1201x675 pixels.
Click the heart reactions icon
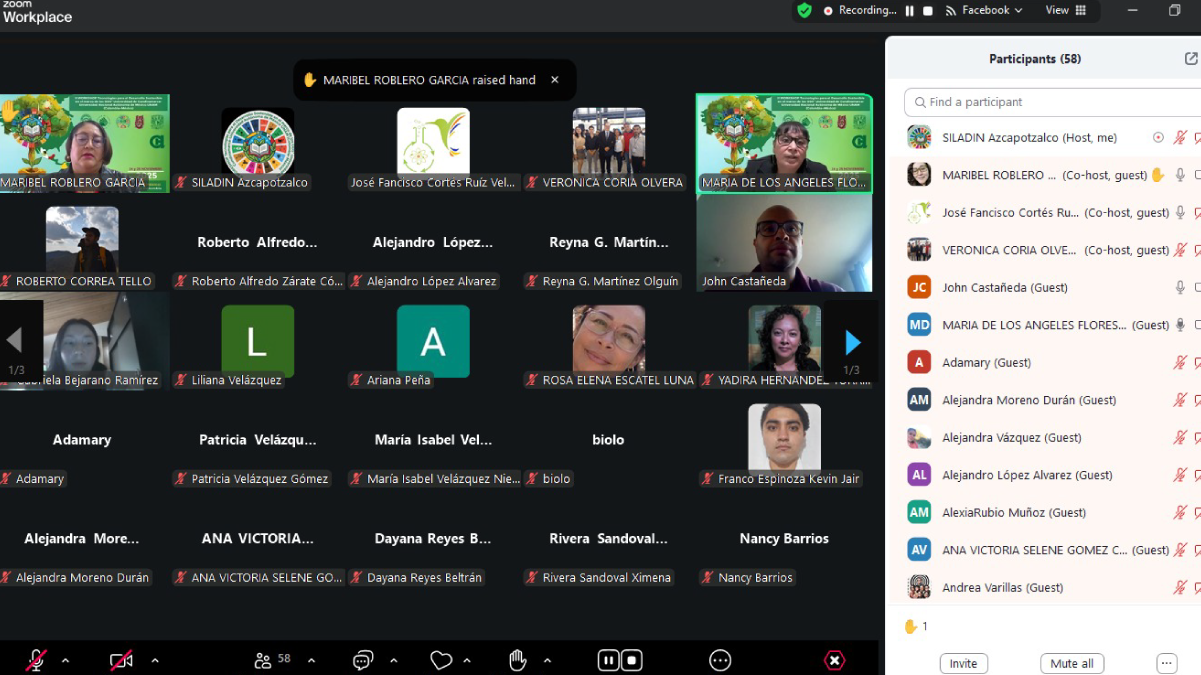pyautogui.click(x=441, y=660)
